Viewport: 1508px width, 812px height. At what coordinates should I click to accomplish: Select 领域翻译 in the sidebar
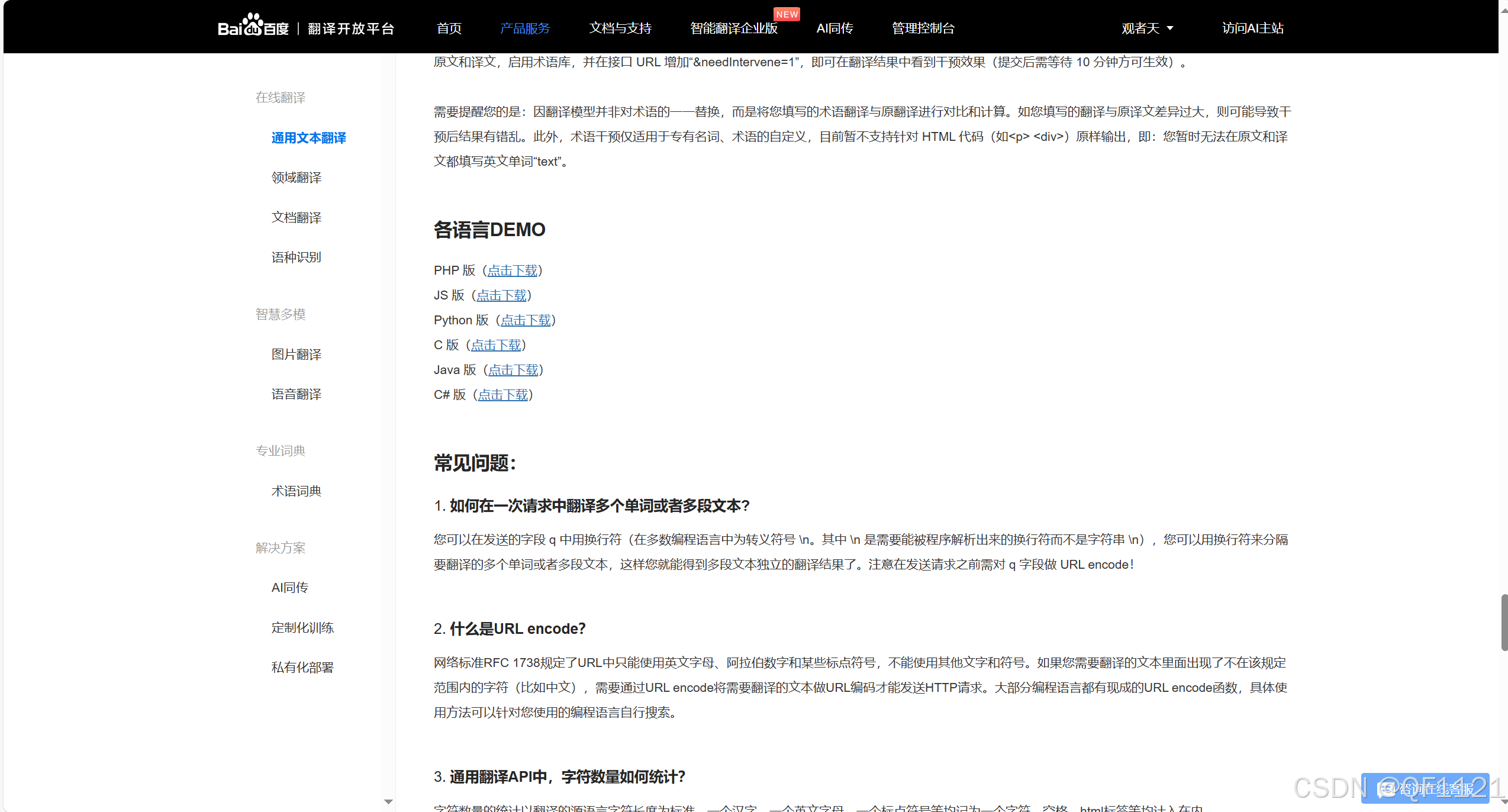coord(297,178)
